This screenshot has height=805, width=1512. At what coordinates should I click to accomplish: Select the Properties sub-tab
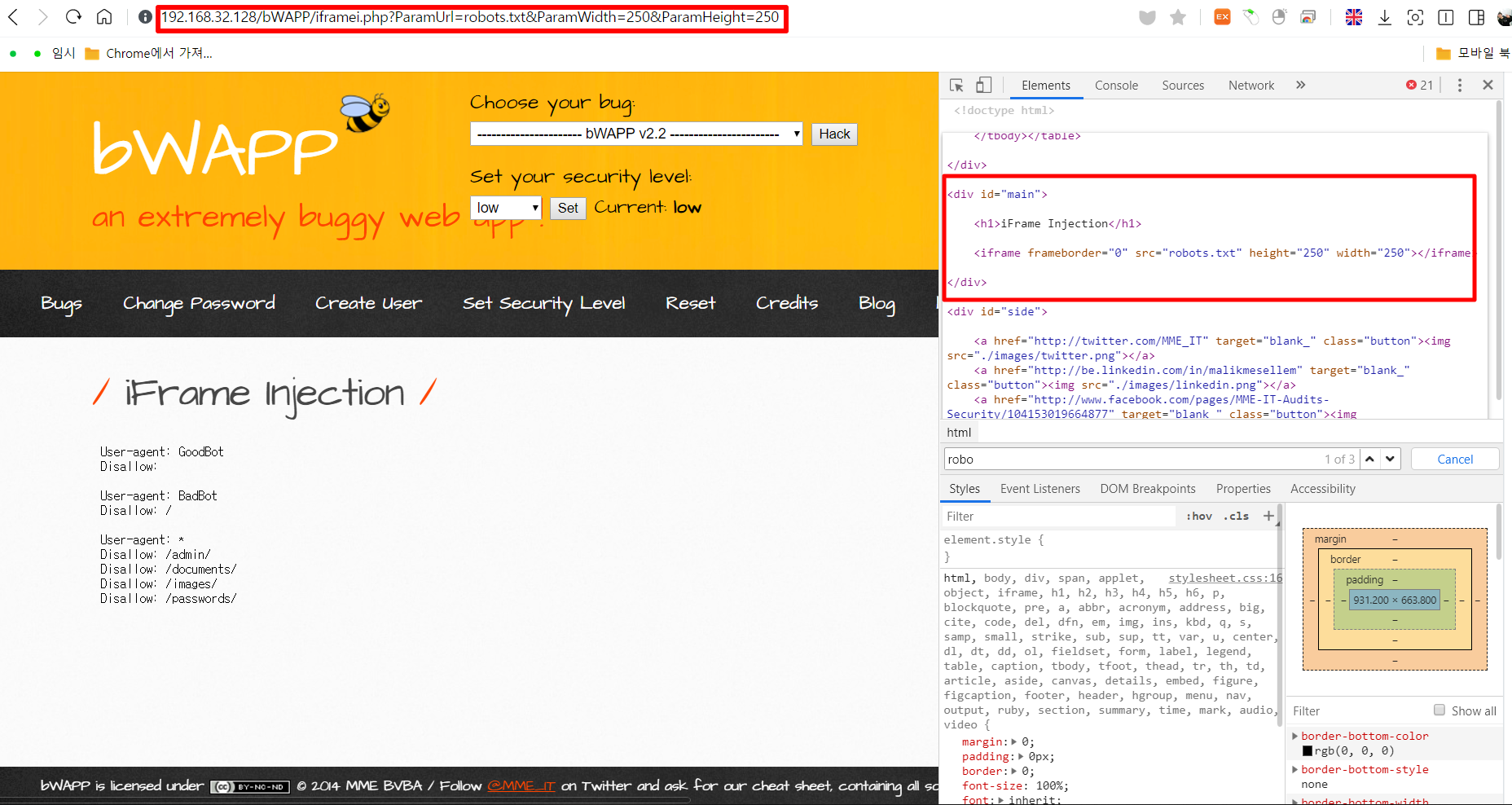[x=1243, y=489]
